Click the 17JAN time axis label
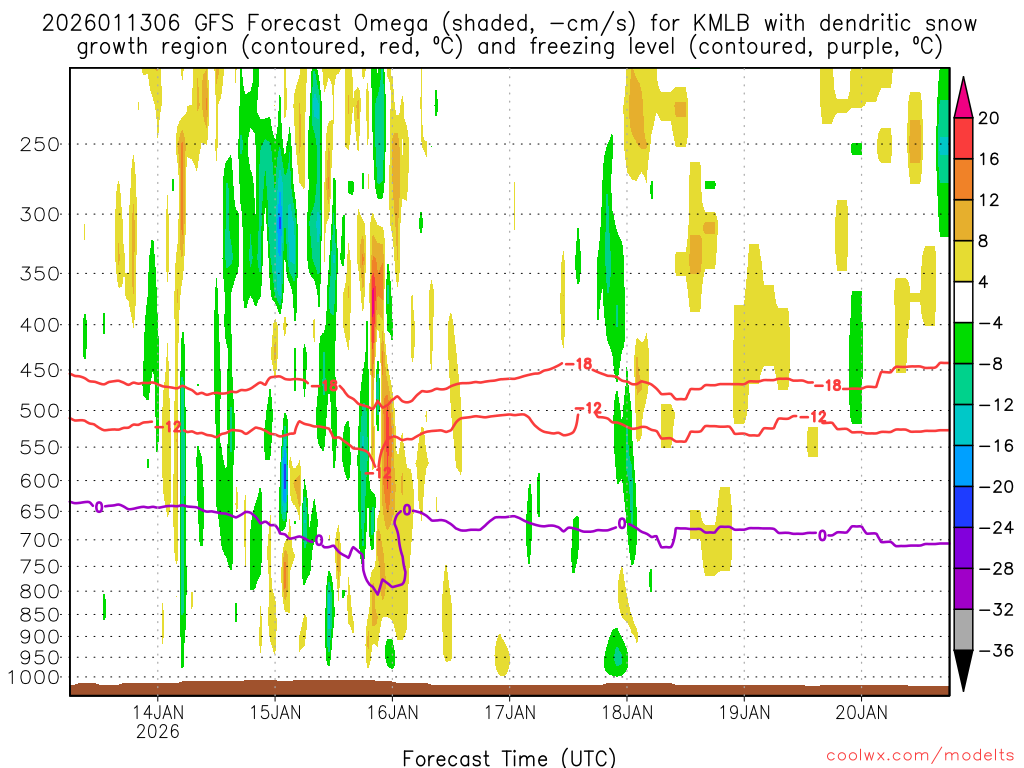This screenshot has height=768, width=1024. 510,712
